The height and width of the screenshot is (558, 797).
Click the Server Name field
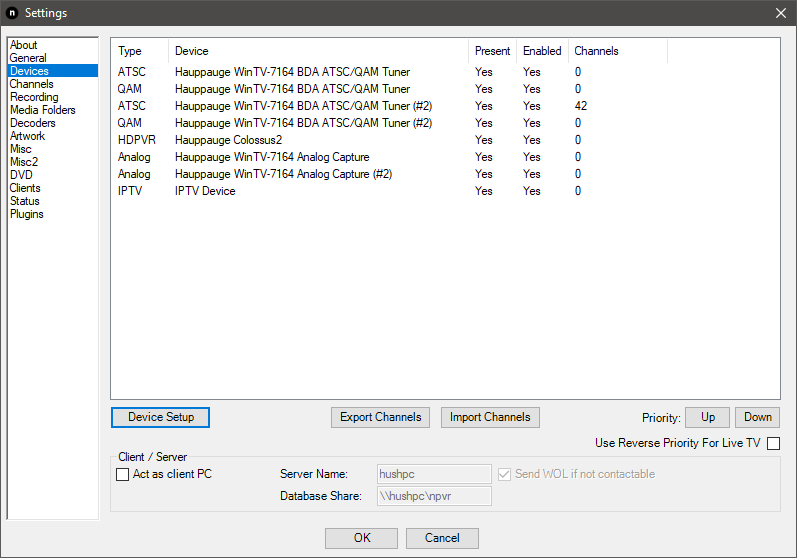coord(434,474)
